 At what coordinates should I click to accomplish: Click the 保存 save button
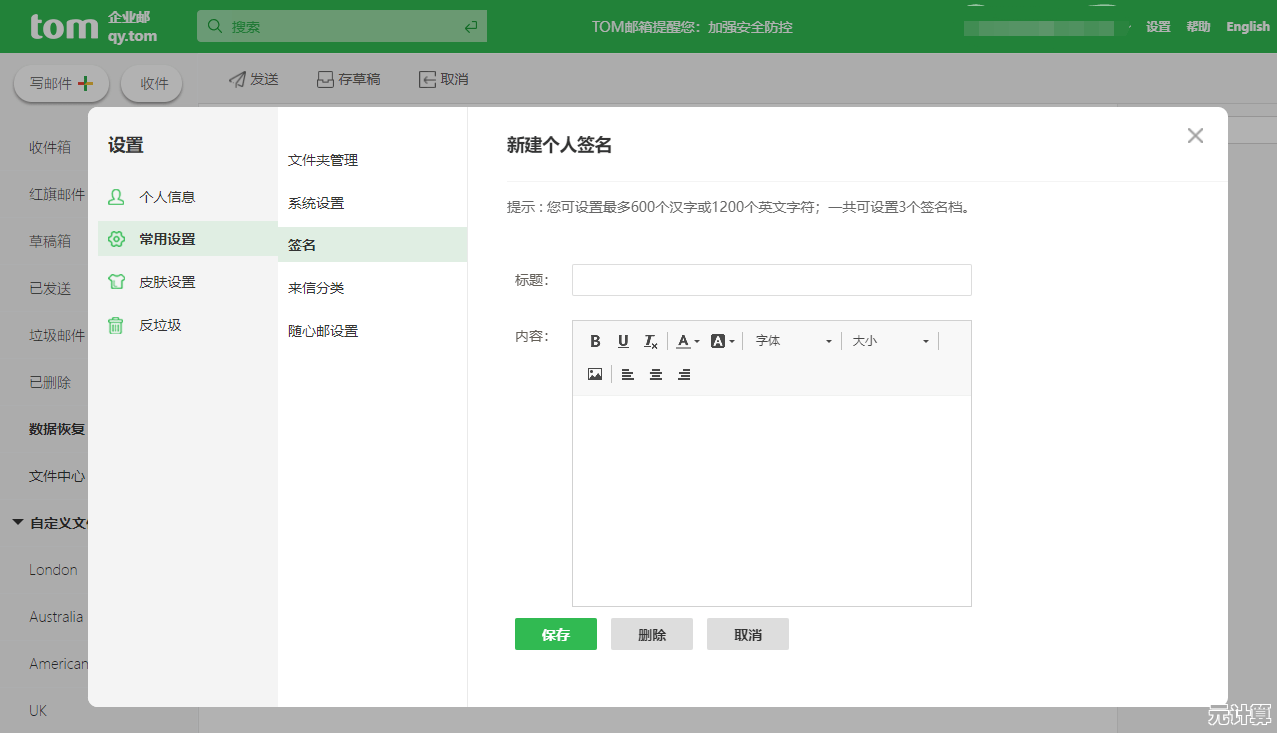tap(555, 633)
